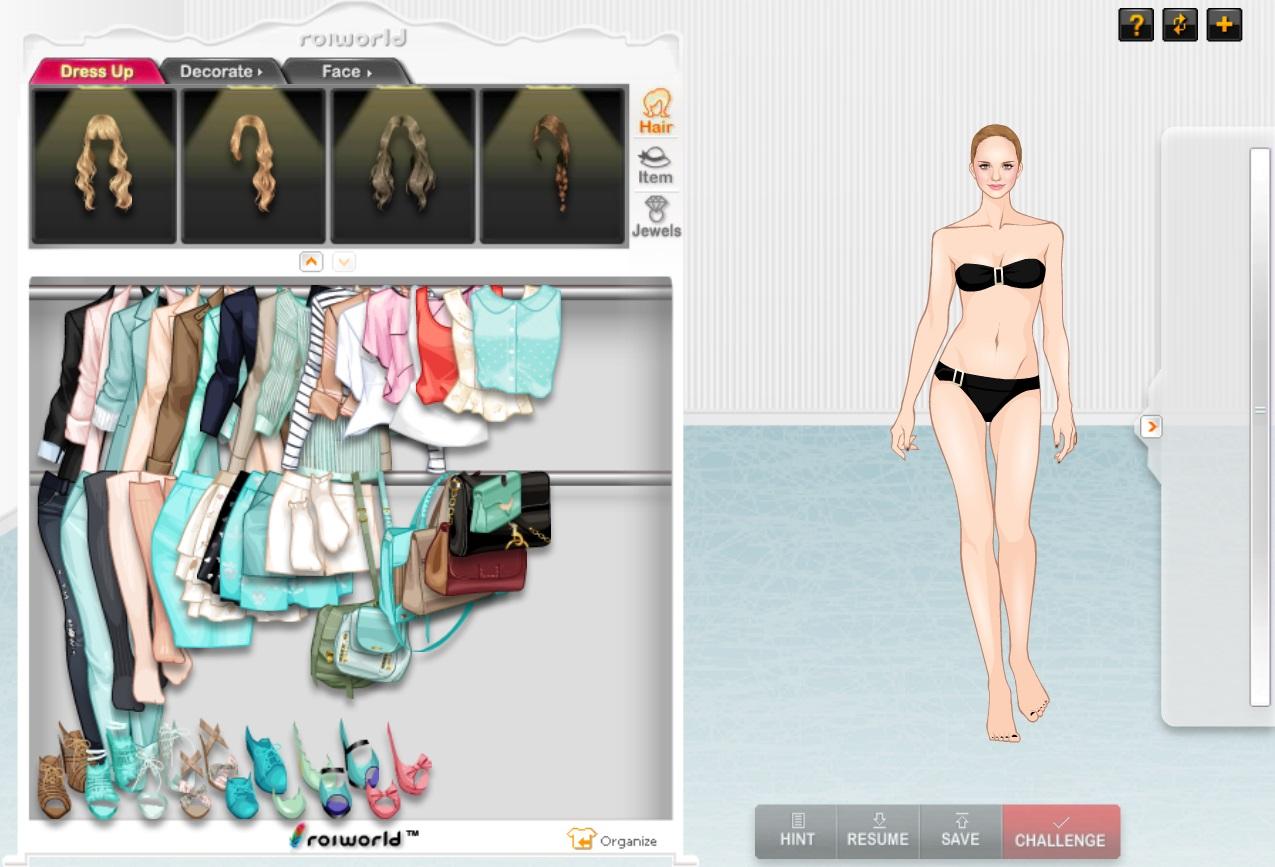Open the Hair category icon

(656, 111)
